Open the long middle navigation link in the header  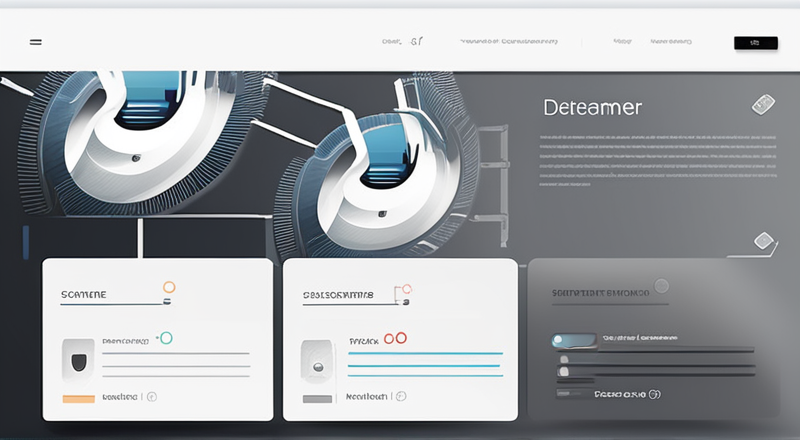pos(508,42)
